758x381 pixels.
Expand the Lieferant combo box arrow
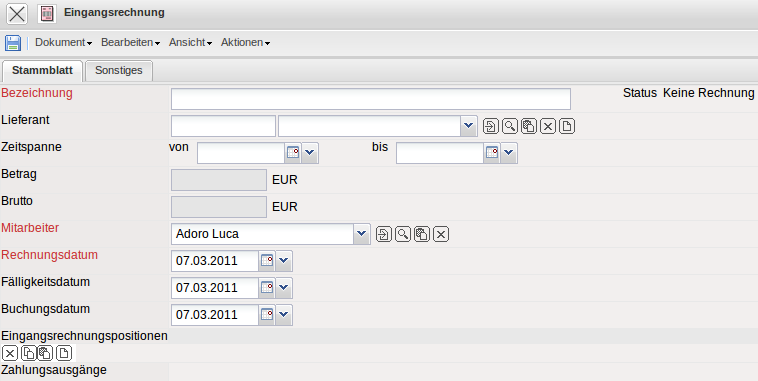point(468,126)
